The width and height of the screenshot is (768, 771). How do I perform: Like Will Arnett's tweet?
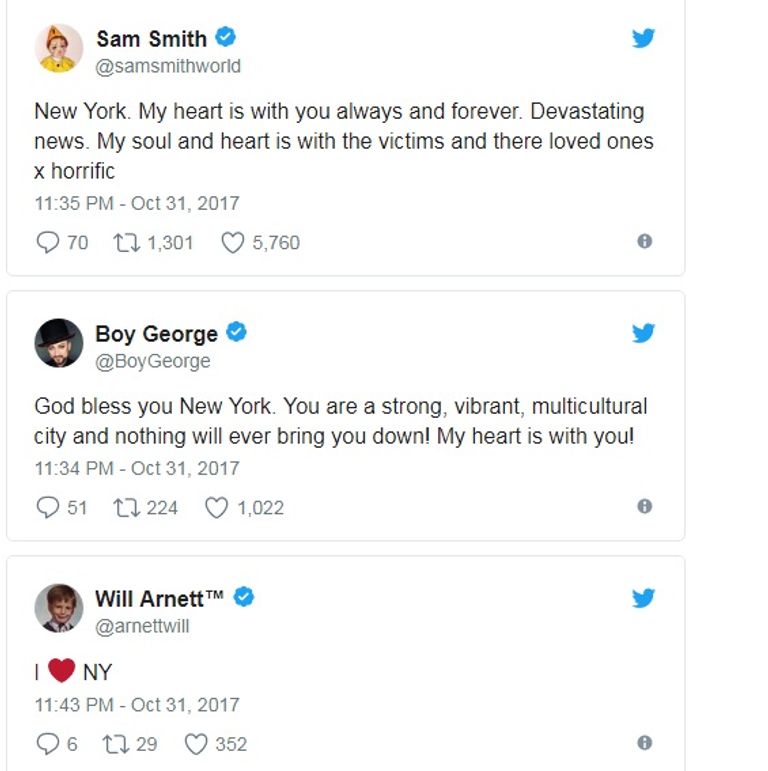(x=196, y=744)
